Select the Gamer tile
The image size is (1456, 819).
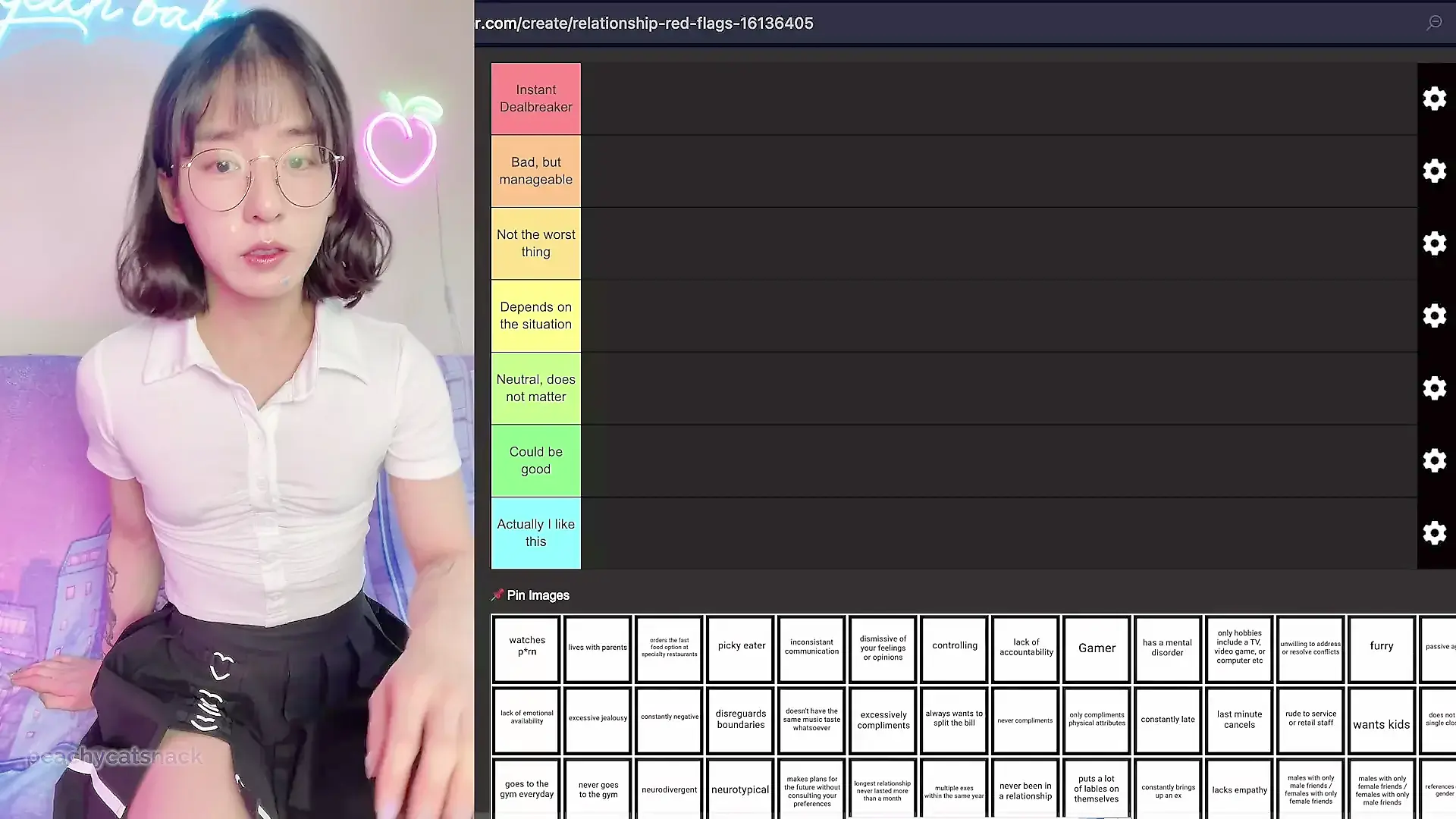pyautogui.click(x=1097, y=648)
